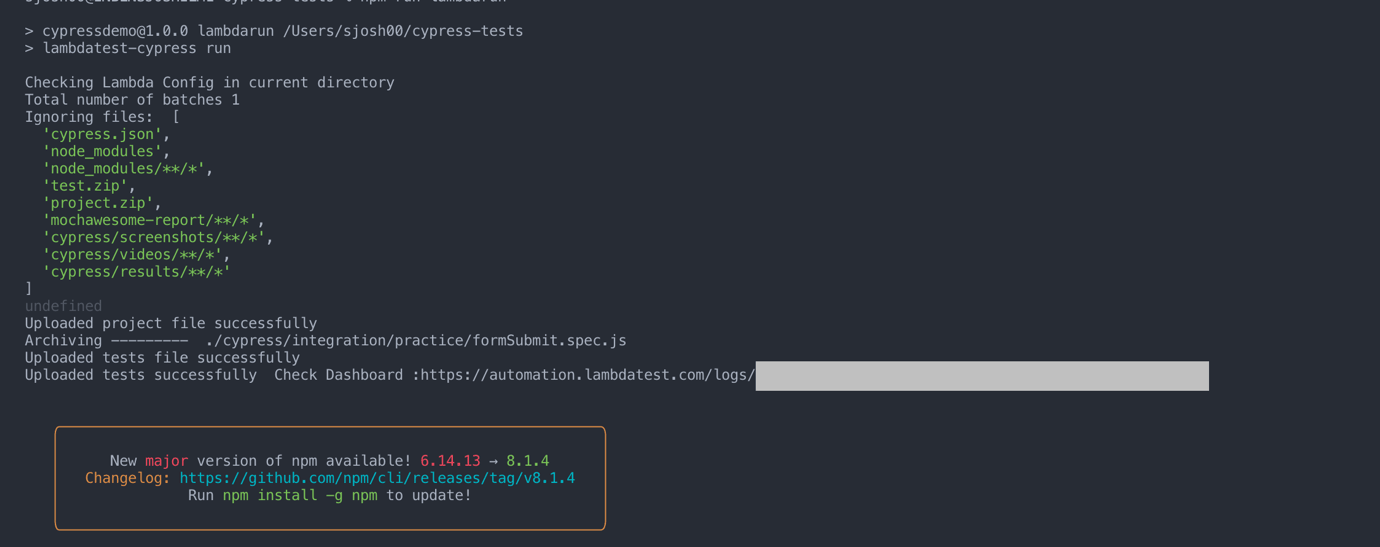This screenshot has height=547, width=1380.
Task: Click the 'lambdatest-cypress run' command line
Action: tap(136, 48)
